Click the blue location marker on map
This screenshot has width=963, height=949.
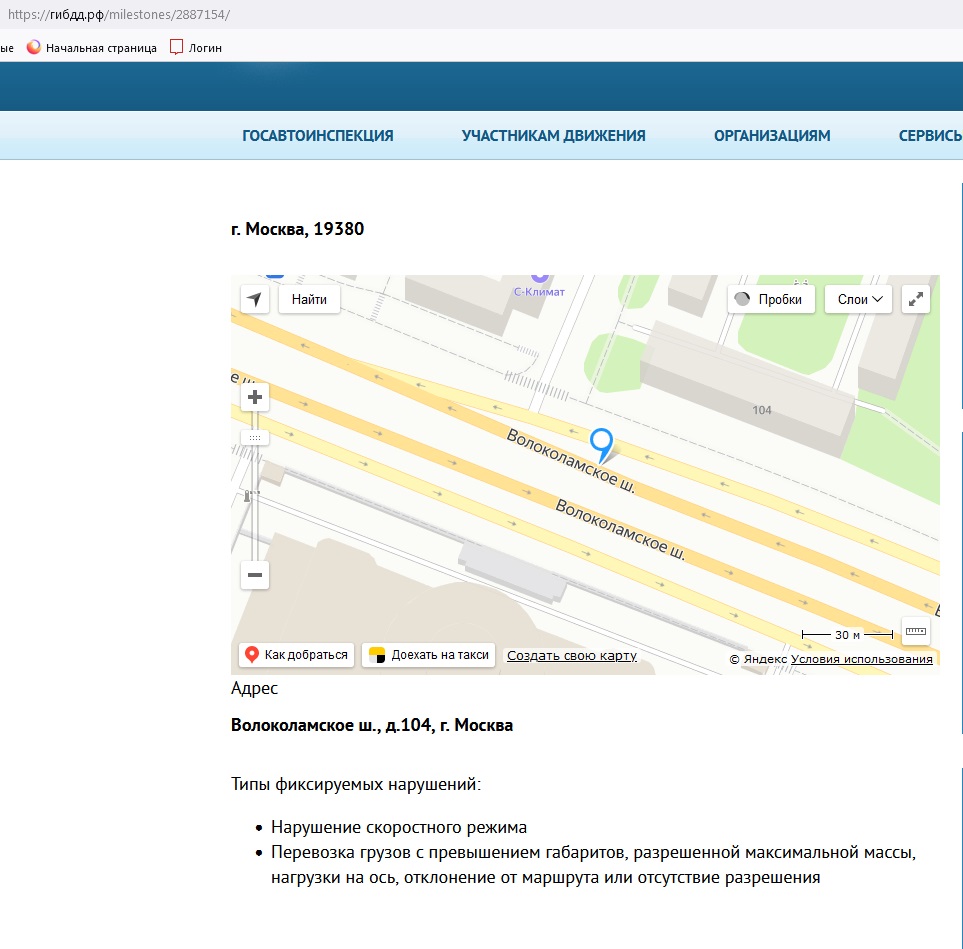pyautogui.click(x=601, y=442)
